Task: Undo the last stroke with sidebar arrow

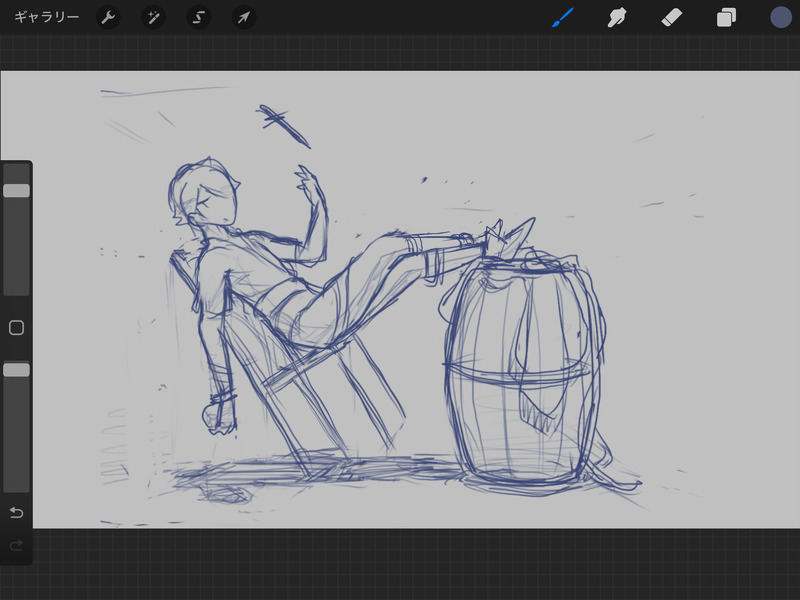Action: click(16, 512)
